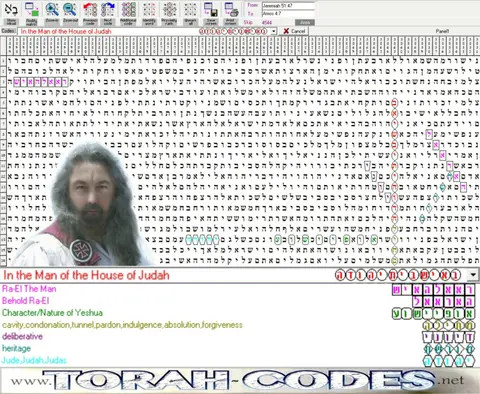The width and height of the screenshot is (480, 394).
Task: Click the pink highlighted Hebrew word in matrix row 3
Action: (x=41, y=82)
